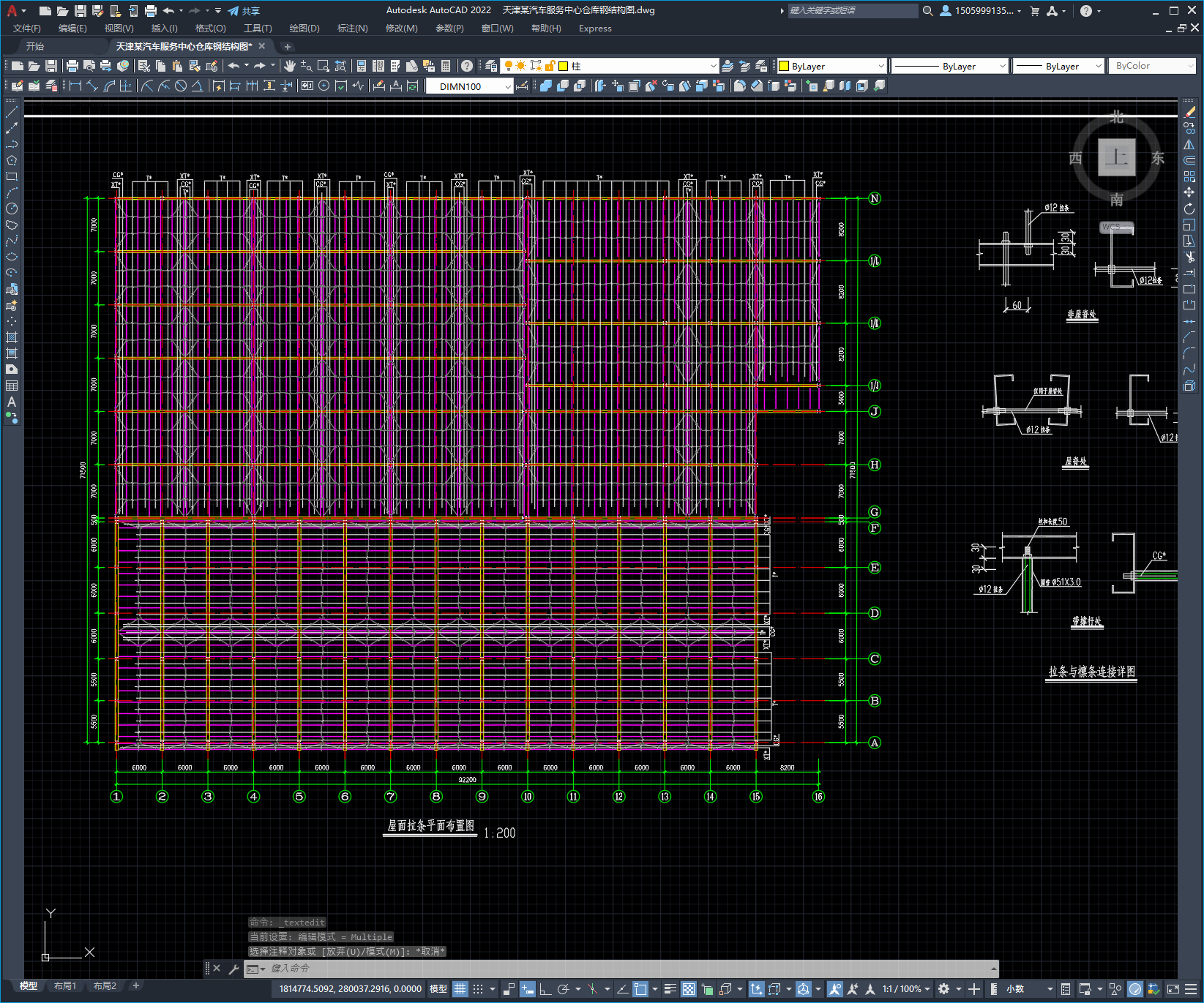The image size is (1204, 1003).
Task: Open the 绘图(D) draw menu
Action: (304, 29)
